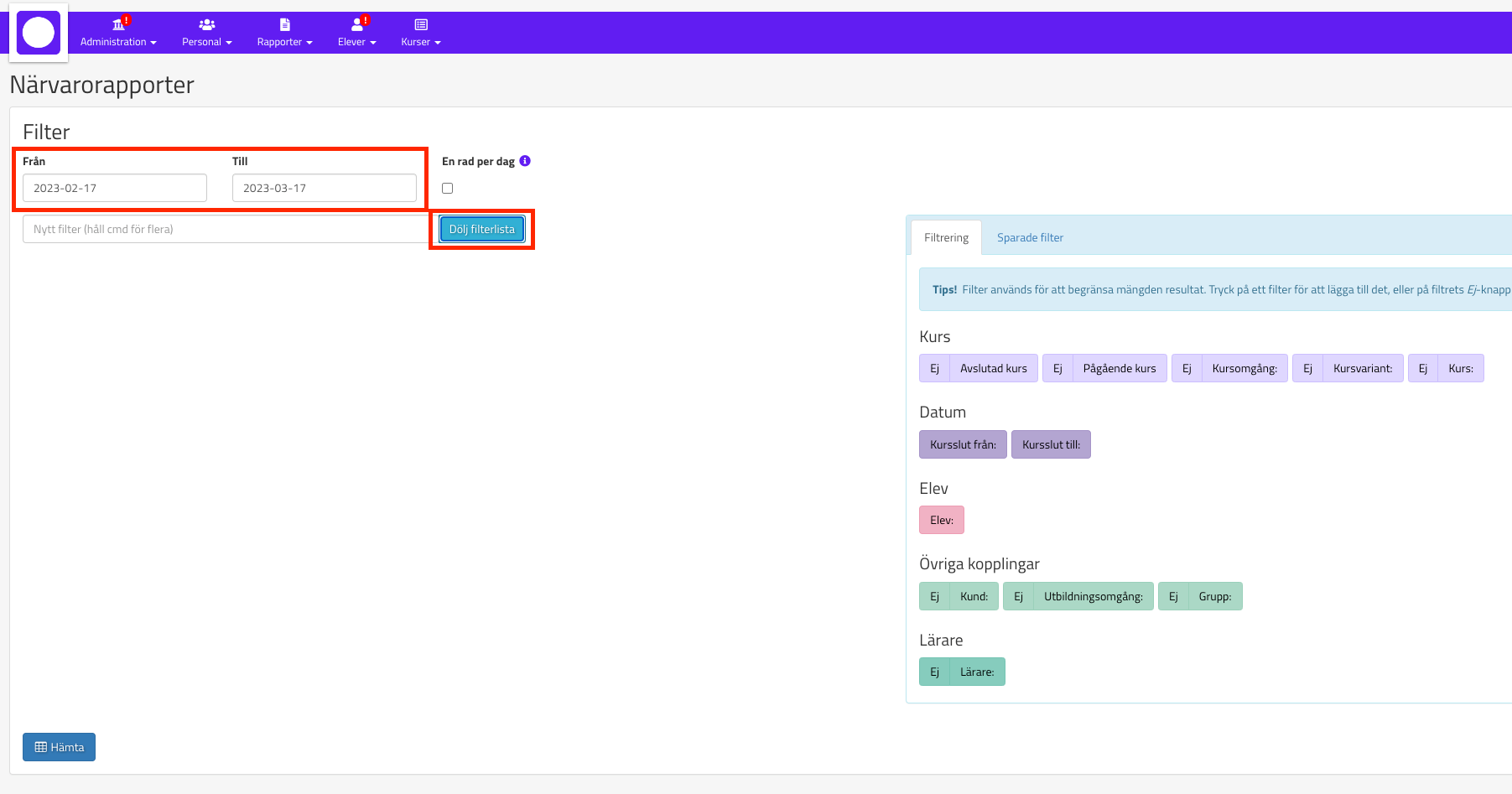The width and height of the screenshot is (1512, 794).
Task: Click the Rapporter document icon
Action: click(284, 25)
